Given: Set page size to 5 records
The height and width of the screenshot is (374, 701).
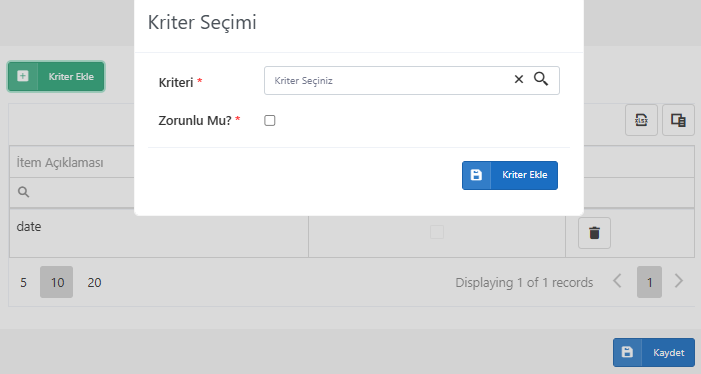Looking at the screenshot, I should click(23, 282).
